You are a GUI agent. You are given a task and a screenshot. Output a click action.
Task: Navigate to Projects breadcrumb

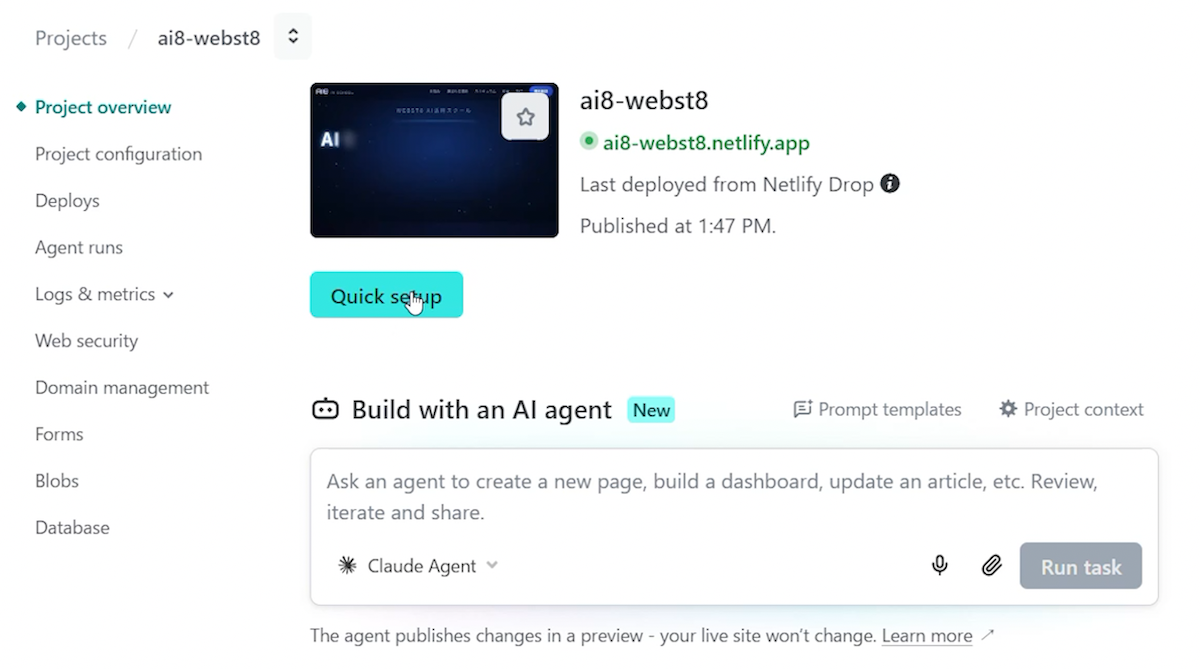[70, 38]
